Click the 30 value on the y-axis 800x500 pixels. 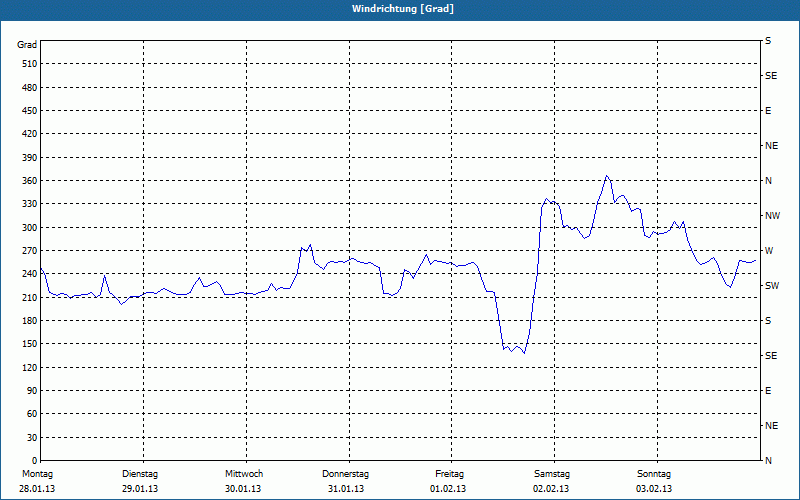tap(32, 437)
